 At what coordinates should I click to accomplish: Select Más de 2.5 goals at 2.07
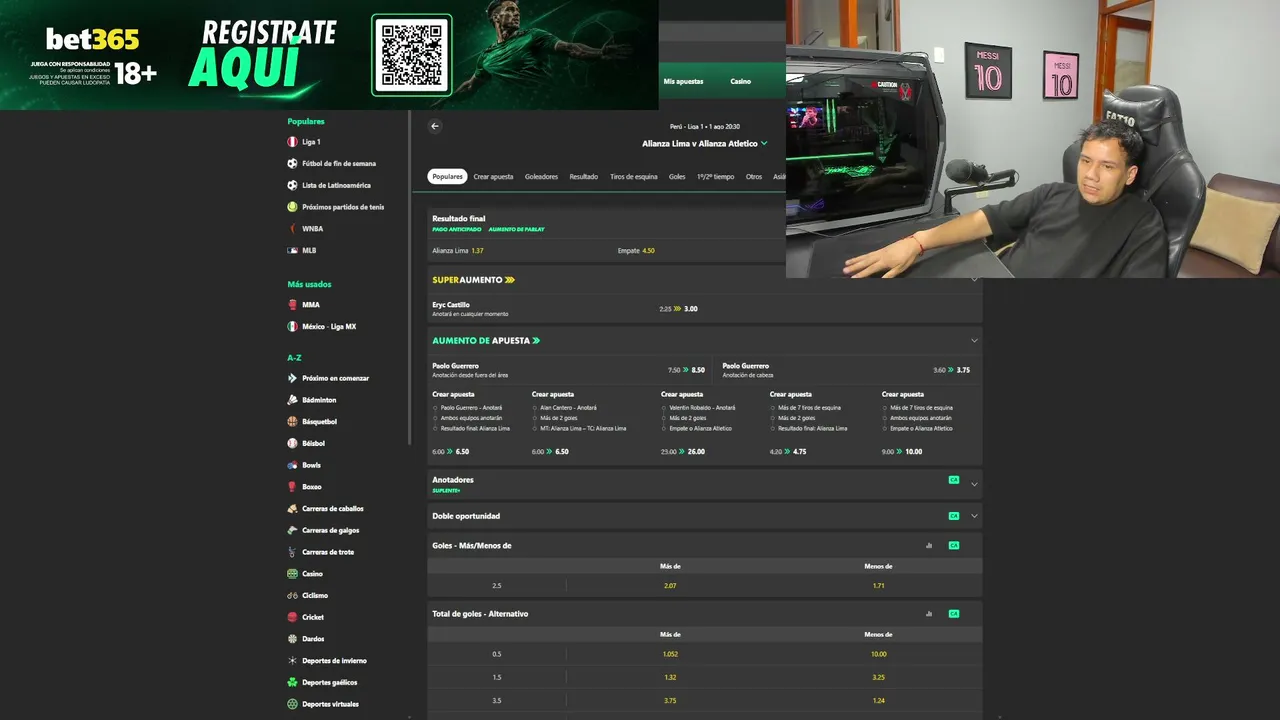670,586
